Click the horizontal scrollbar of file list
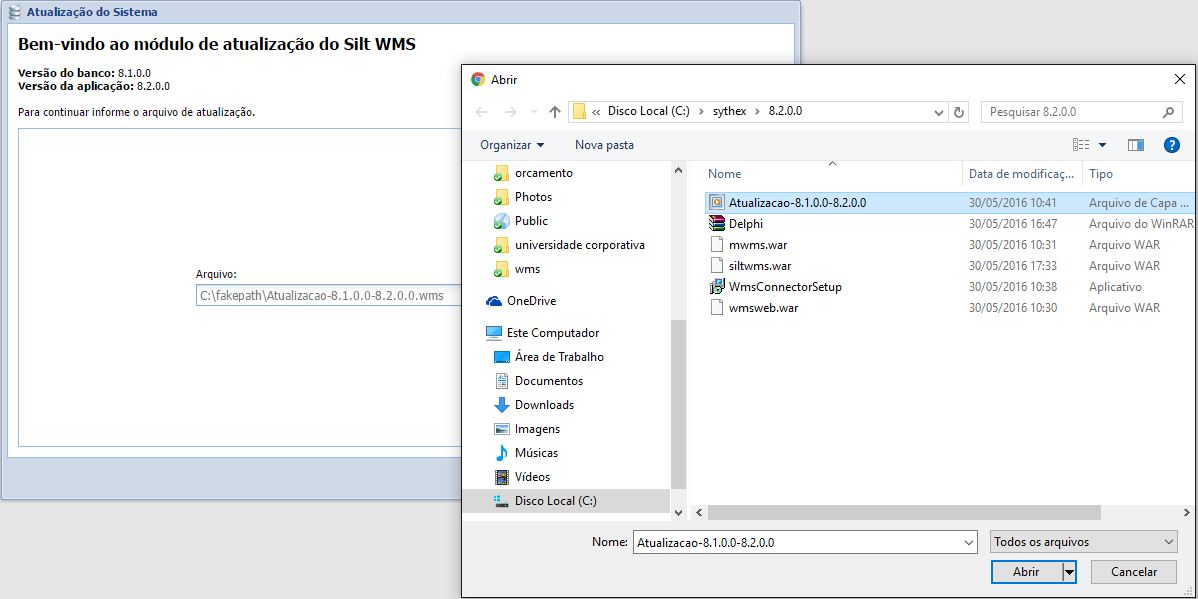 pyautogui.click(x=904, y=512)
